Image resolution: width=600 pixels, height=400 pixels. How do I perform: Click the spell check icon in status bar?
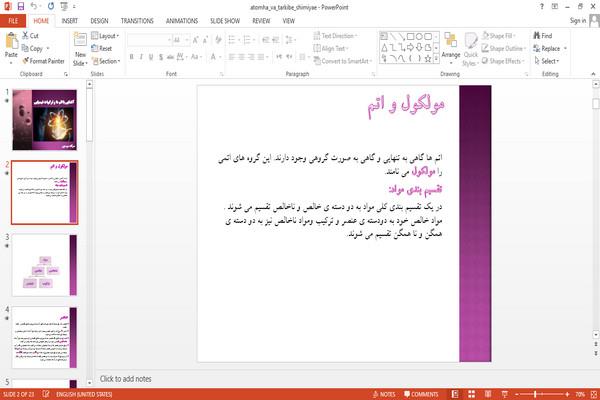pos(46,394)
